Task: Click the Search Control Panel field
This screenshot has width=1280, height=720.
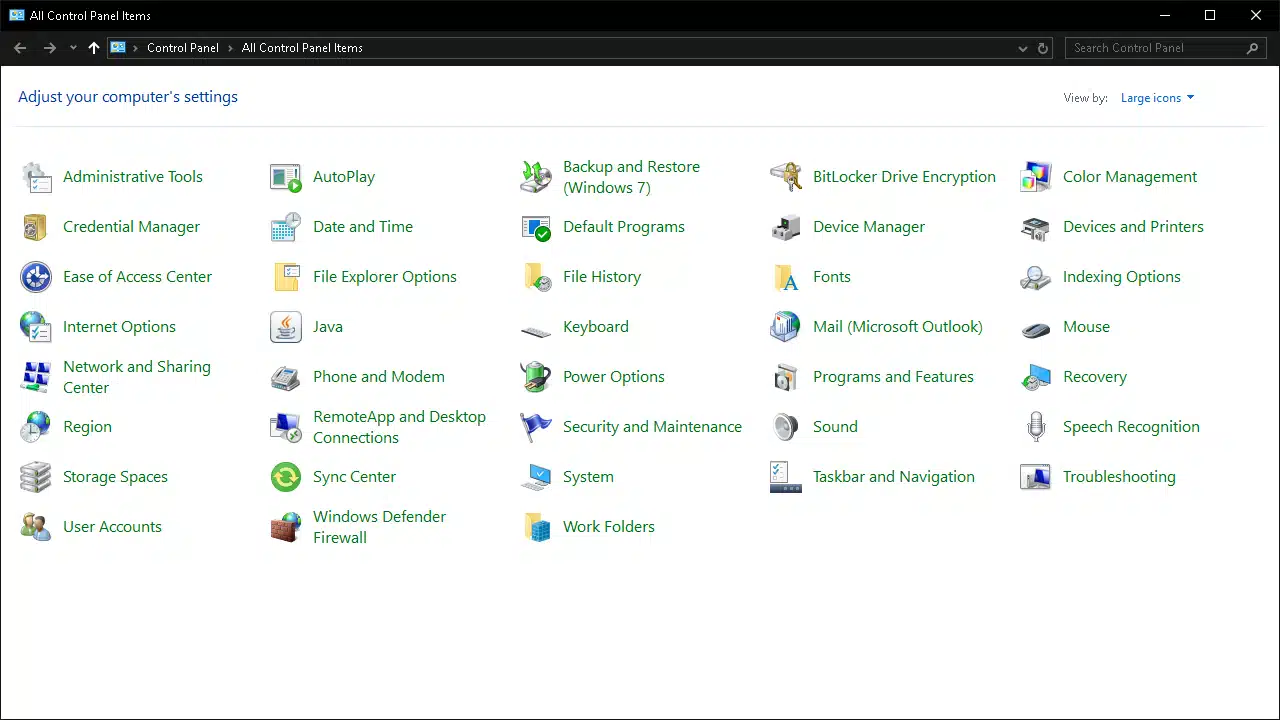Action: pos(1155,48)
